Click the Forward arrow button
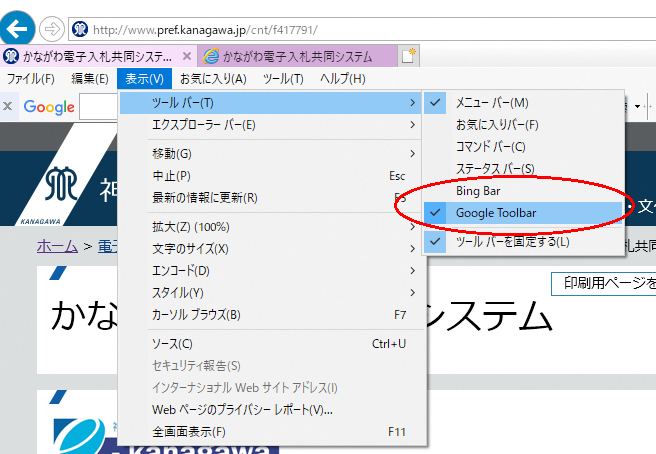The height and width of the screenshot is (454, 656). pyautogui.click(x=52, y=29)
